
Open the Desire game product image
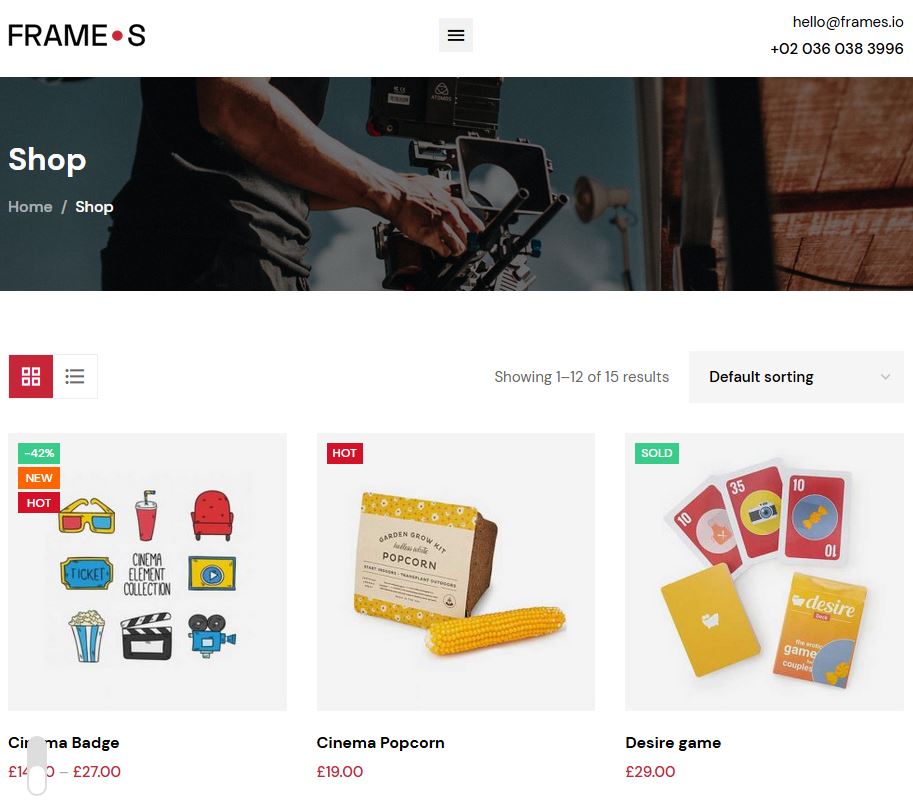click(765, 571)
